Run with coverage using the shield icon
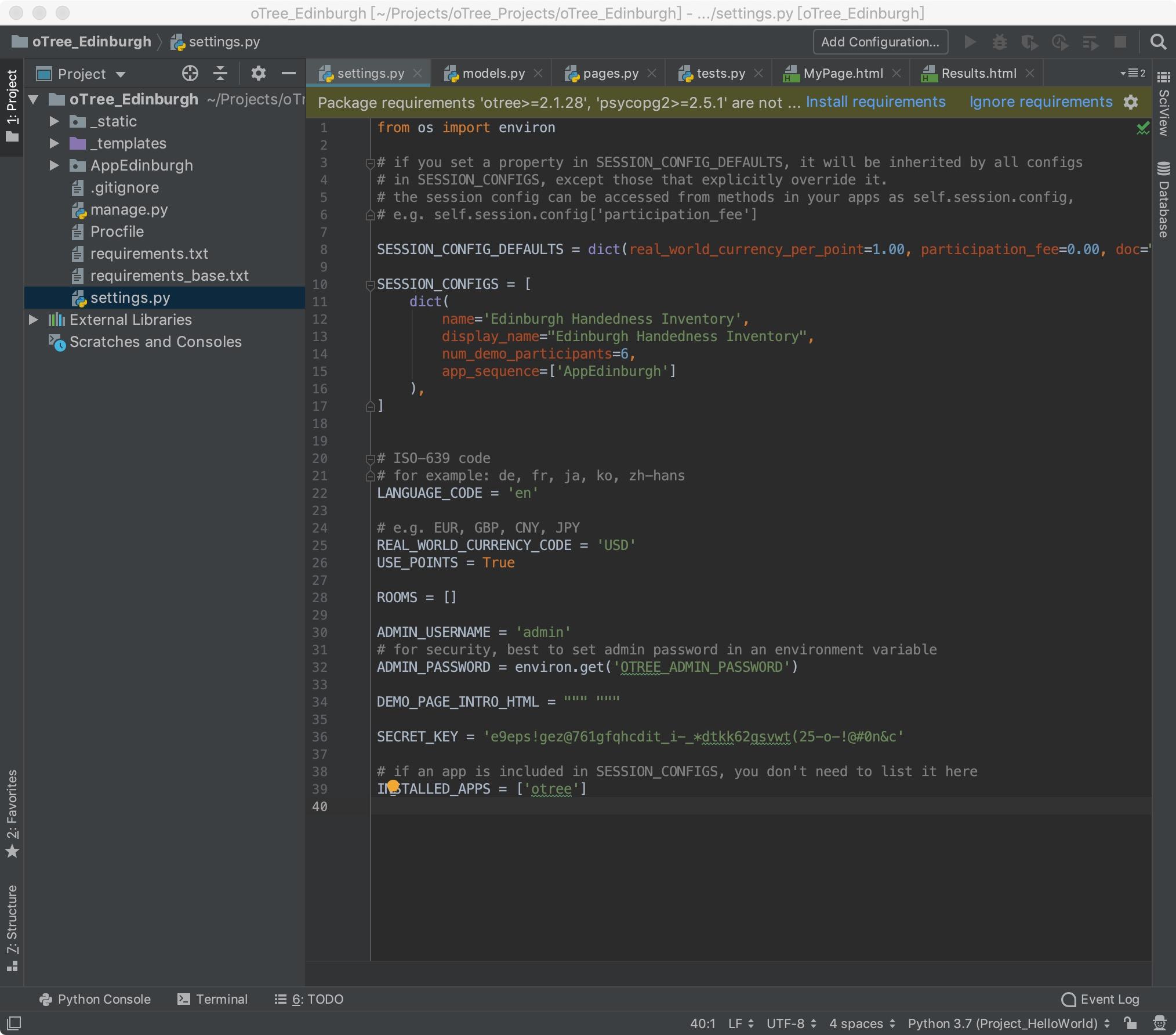Screen dimensions: 1176x1035 click(1030, 42)
